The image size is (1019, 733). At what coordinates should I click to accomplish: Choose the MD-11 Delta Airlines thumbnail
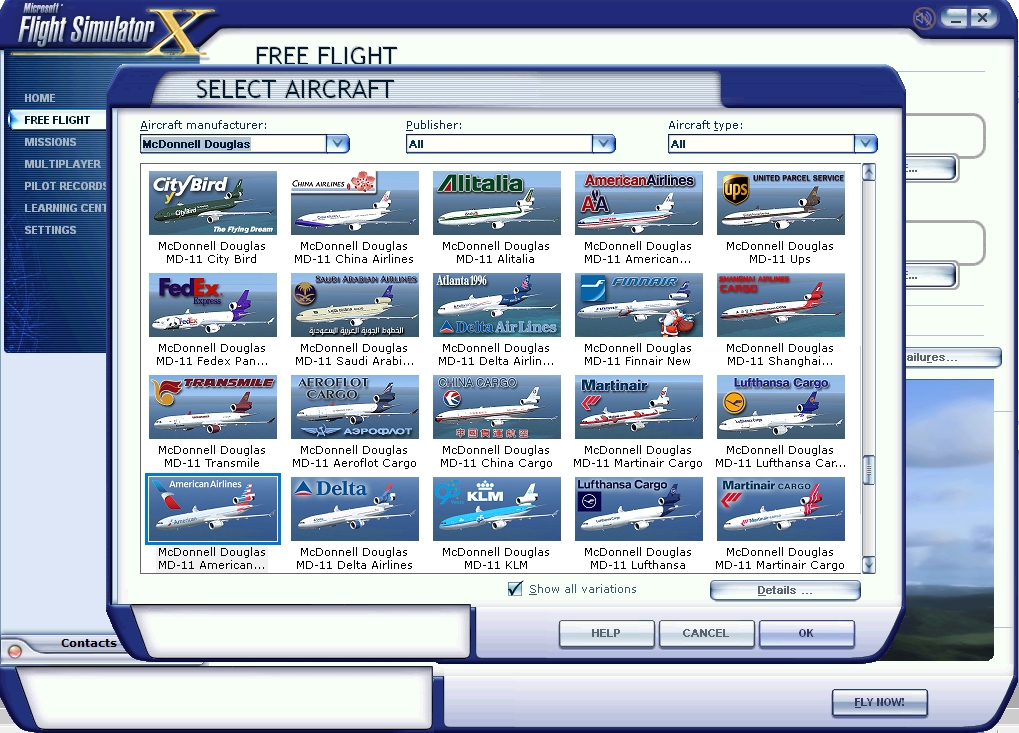(354, 509)
